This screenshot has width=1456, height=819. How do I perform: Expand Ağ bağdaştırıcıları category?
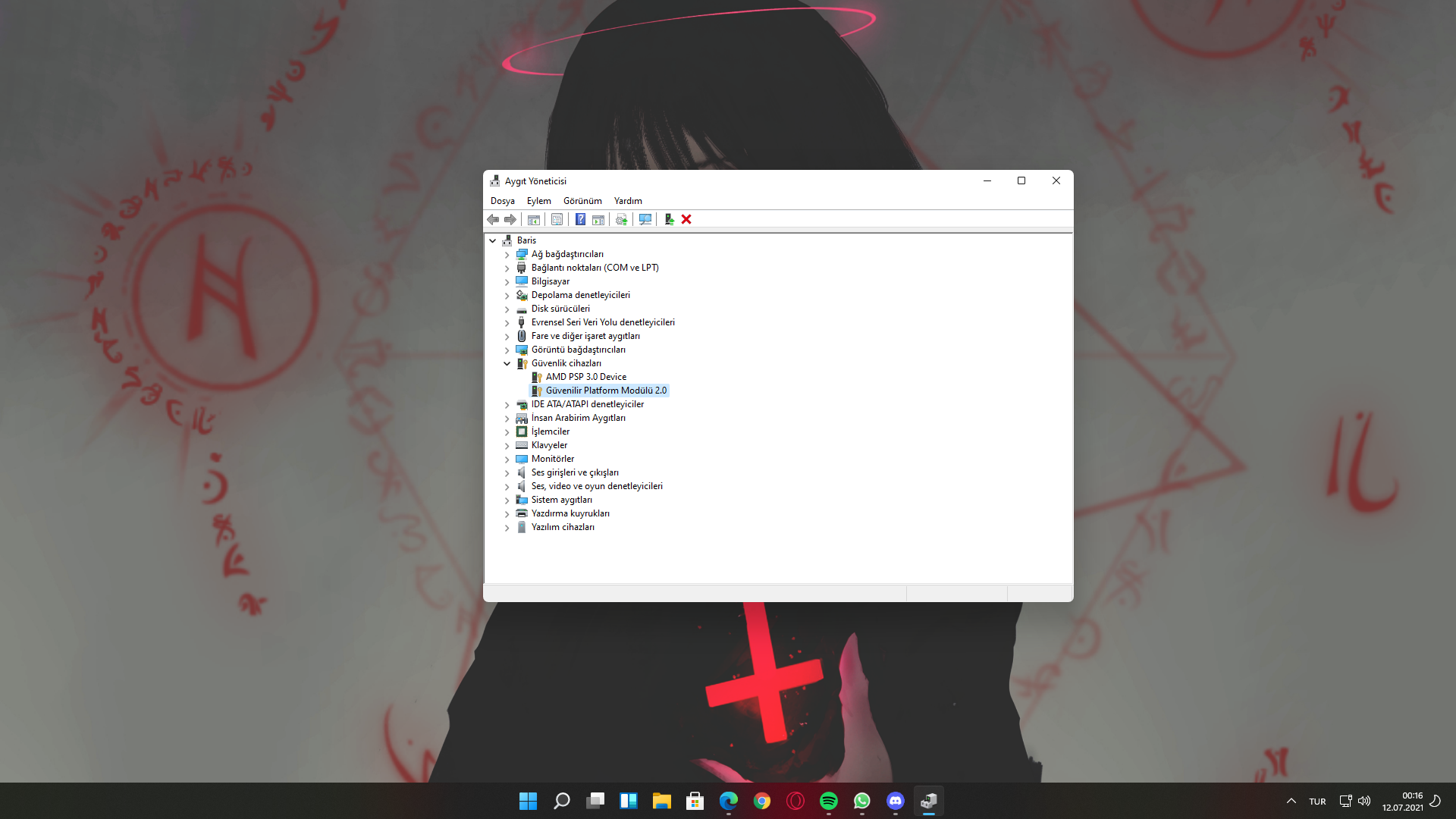tap(507, 255)
